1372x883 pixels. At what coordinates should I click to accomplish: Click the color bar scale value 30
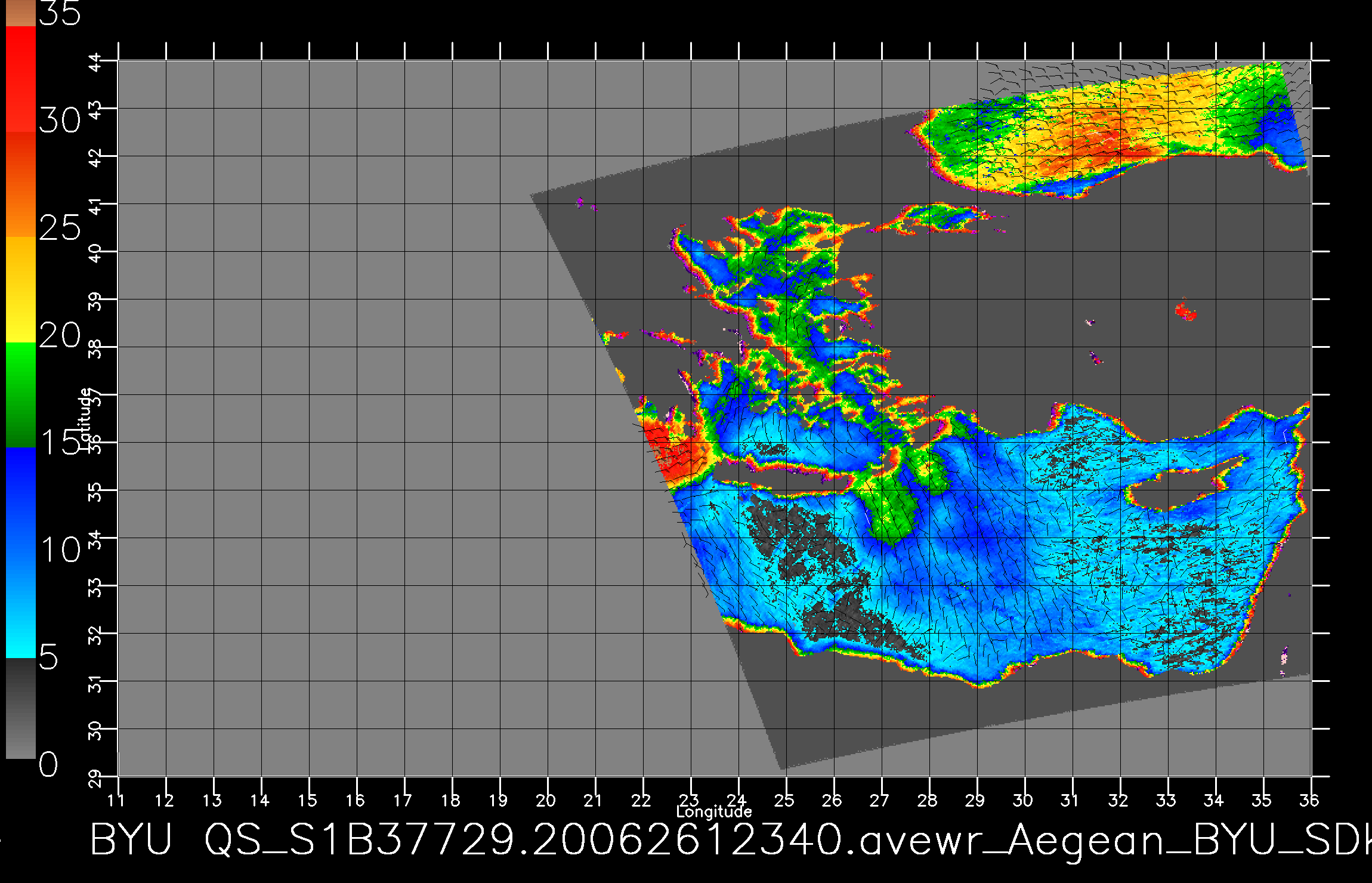(60, 121)
